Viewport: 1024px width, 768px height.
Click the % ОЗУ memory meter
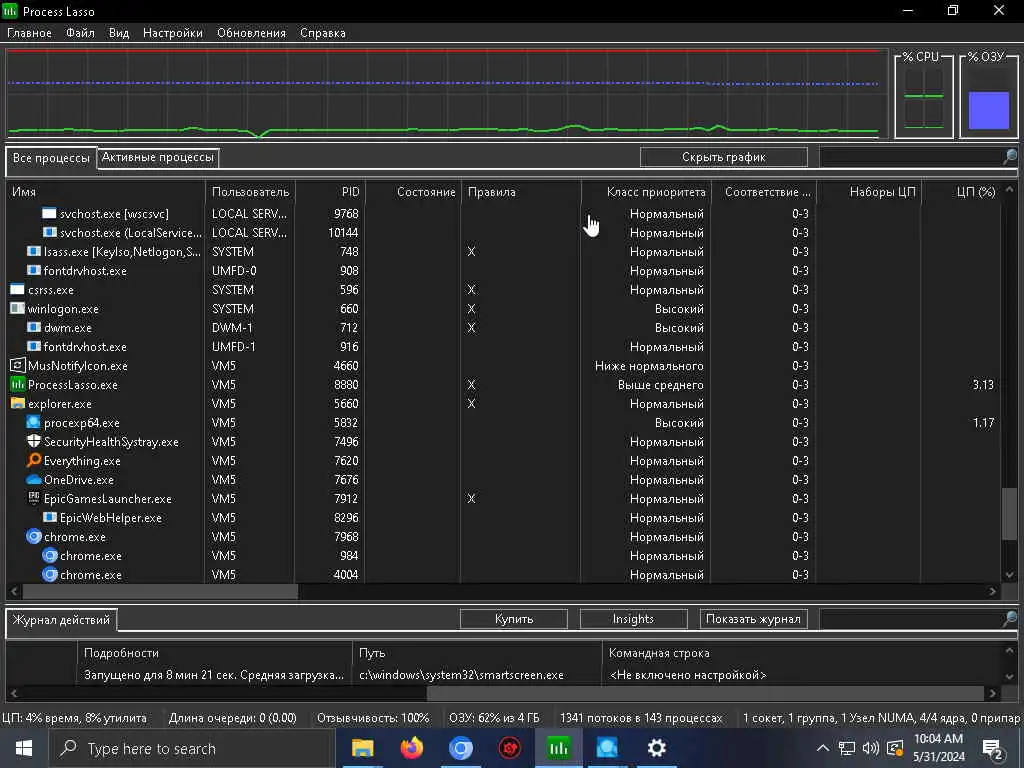point(989,95)
